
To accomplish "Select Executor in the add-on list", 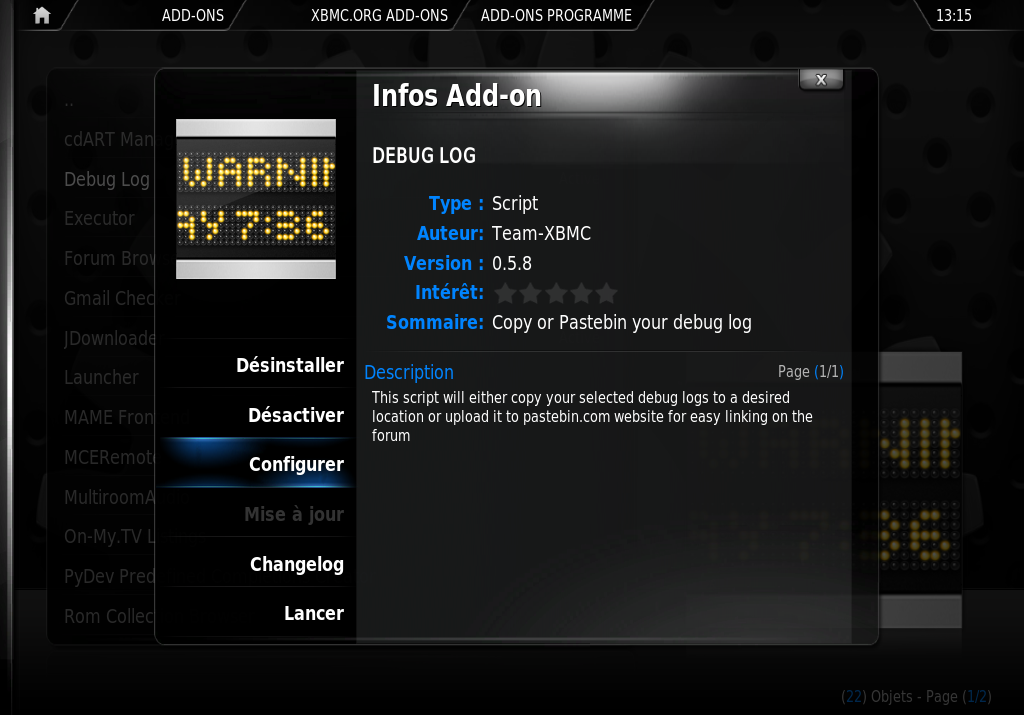I will (99, 218).
